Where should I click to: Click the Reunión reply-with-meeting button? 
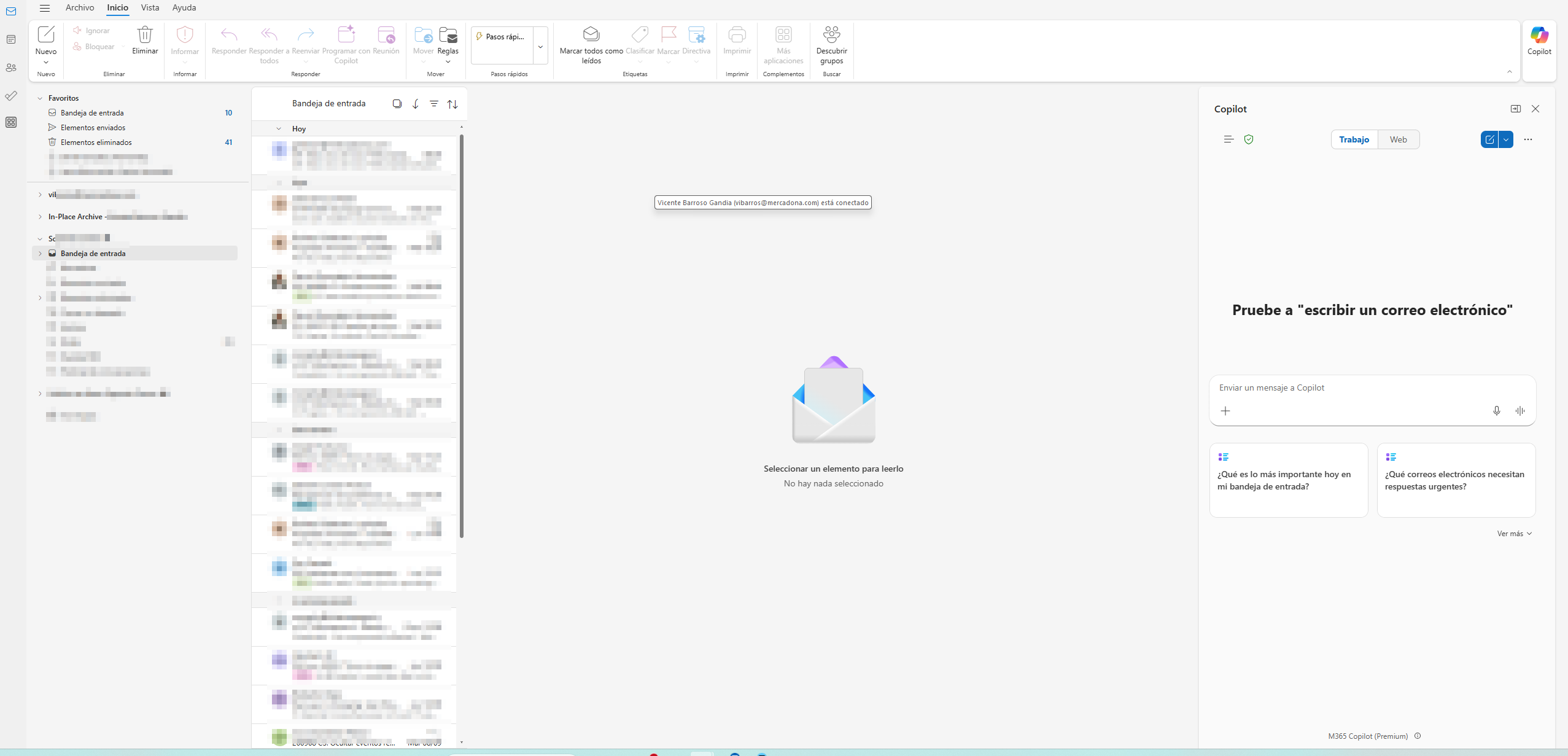(386, 41)
